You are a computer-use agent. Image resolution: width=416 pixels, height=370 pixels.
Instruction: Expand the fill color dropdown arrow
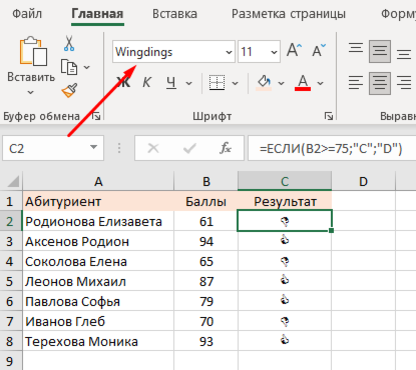click(281, 83)
